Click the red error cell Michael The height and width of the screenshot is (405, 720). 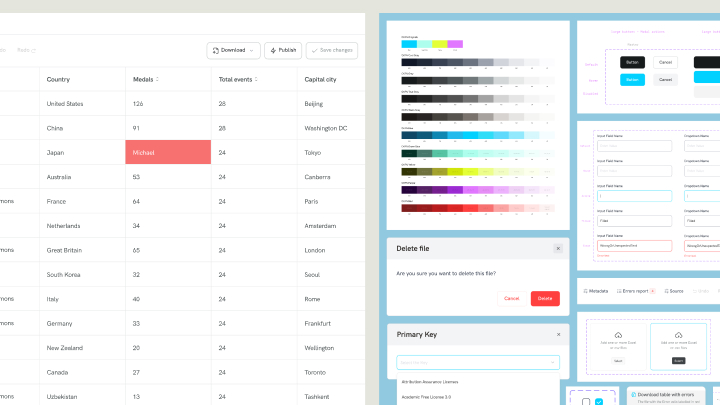[168, 152]
